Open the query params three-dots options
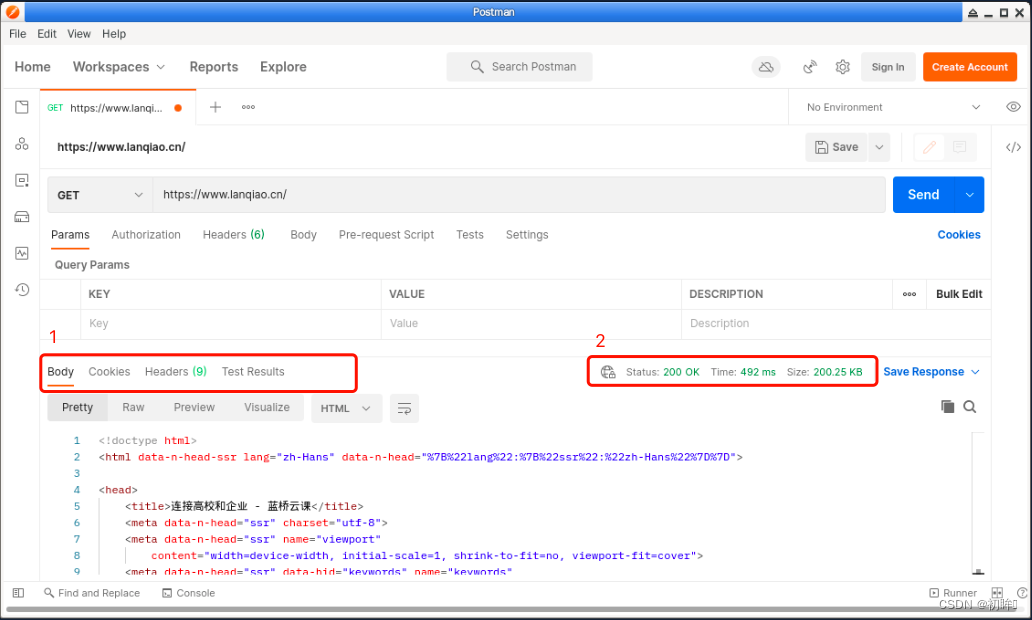Screen dimensions: 1032x620 coord(910,294)
